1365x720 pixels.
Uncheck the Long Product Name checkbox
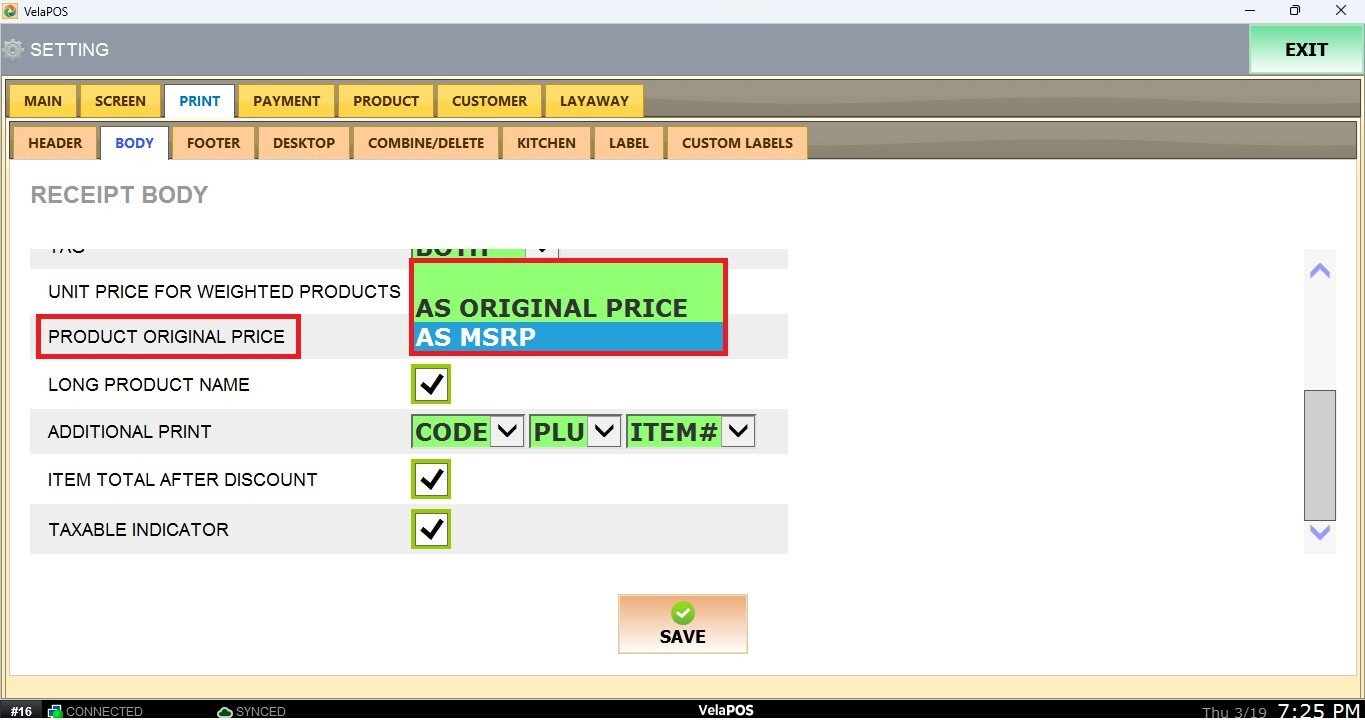[431, 384]
